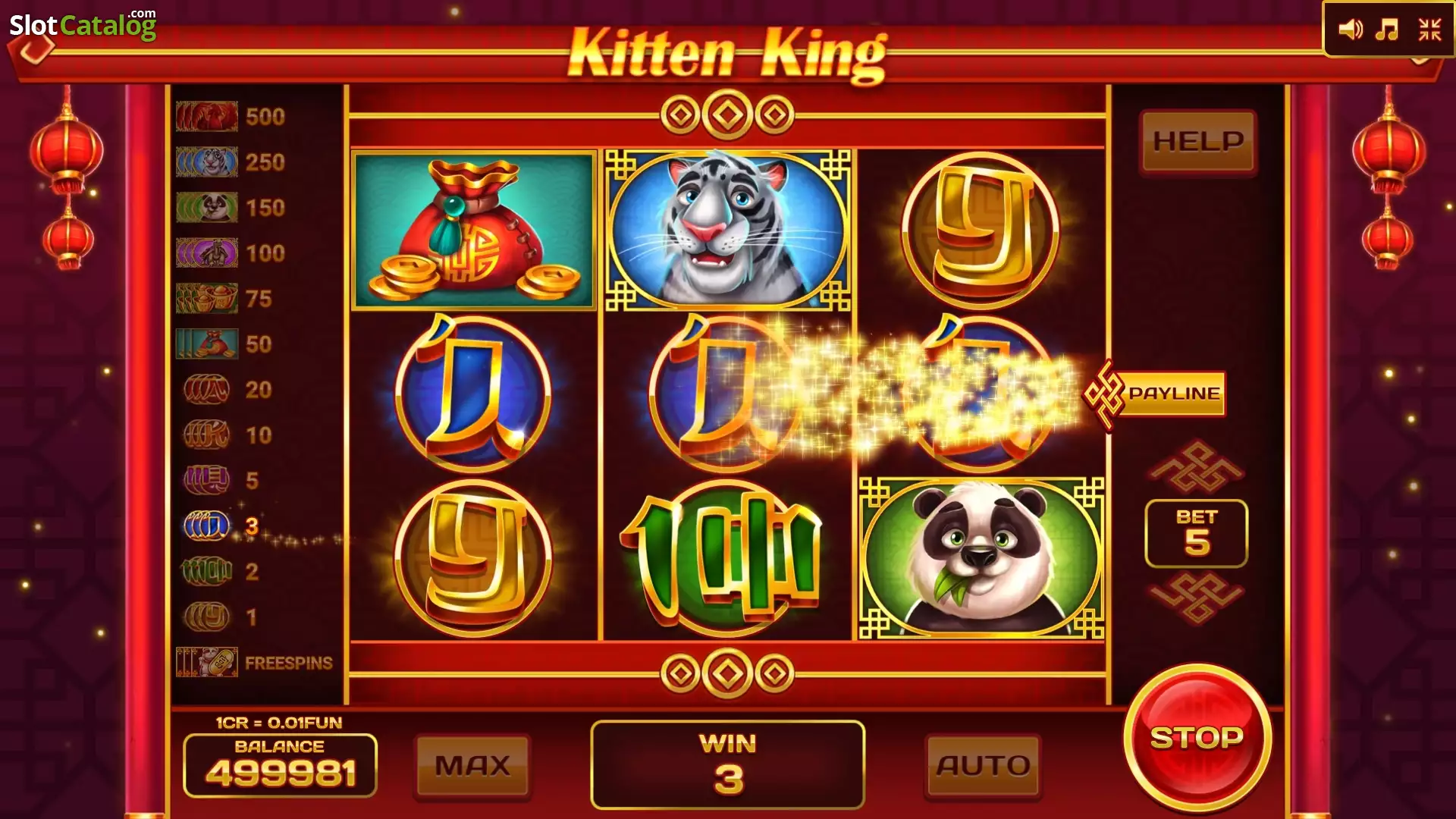Click the money bag symbol on reels
Image resolution: width=1456 pixels, height=819 pixels.
coord(474,231)
